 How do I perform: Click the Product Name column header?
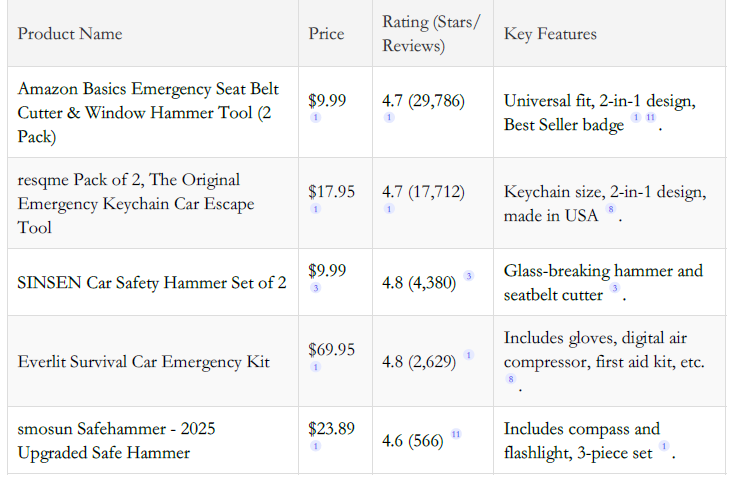[x=70, y=34]
